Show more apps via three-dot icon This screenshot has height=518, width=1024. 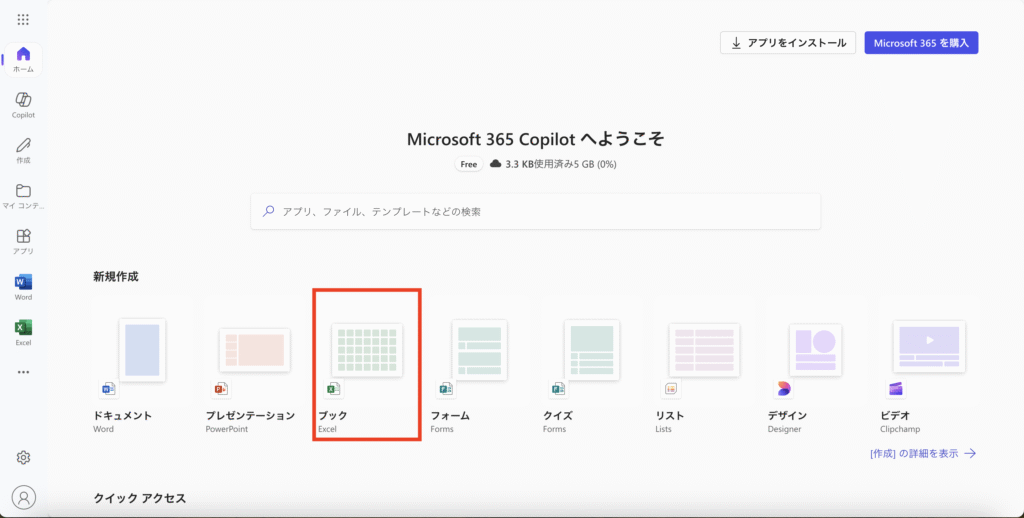24,372
